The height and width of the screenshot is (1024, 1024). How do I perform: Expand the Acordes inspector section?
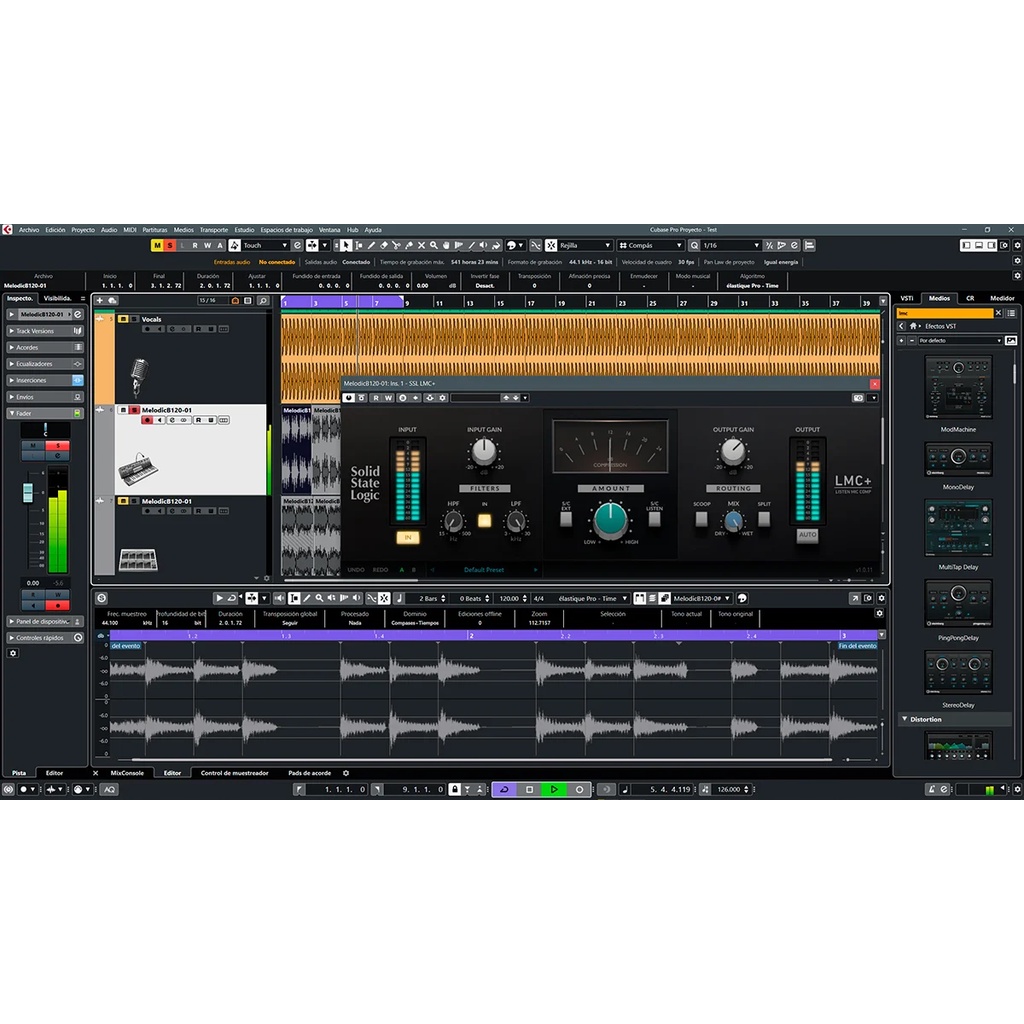[x=44, y=347]
